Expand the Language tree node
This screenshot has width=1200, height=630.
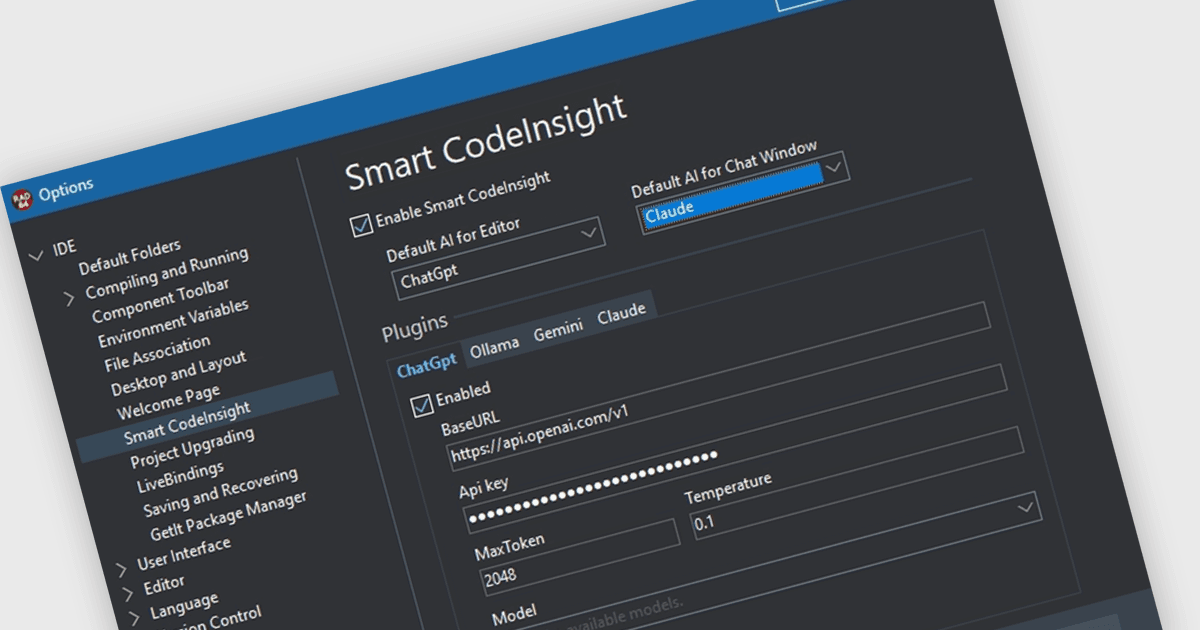(x=133, y=616)
